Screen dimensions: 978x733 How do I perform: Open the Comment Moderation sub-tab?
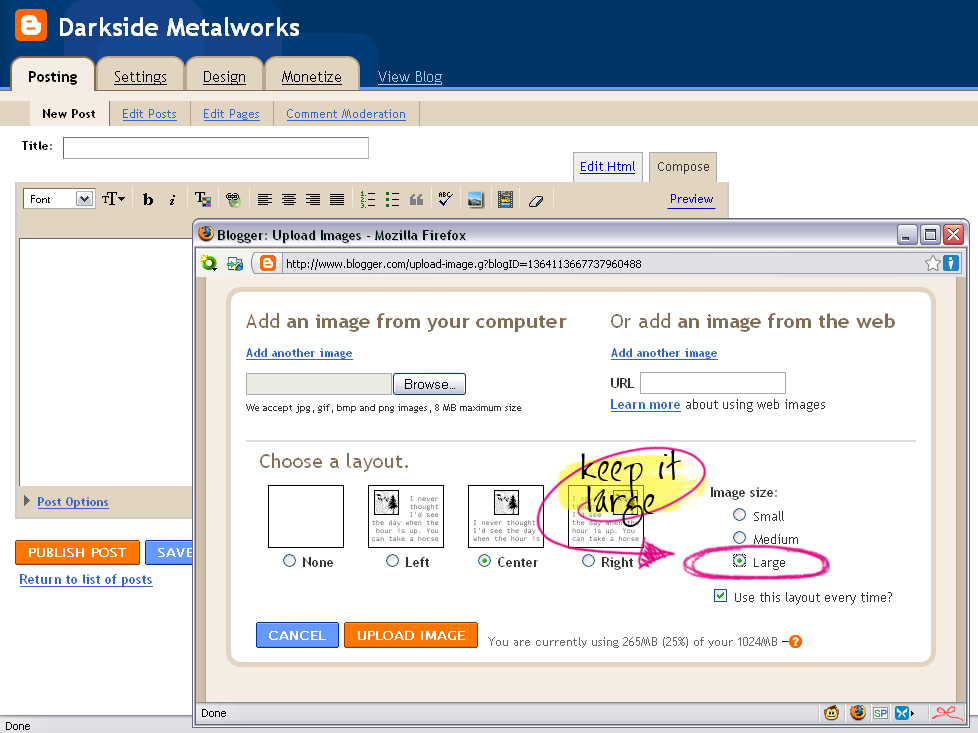[346, 114]
